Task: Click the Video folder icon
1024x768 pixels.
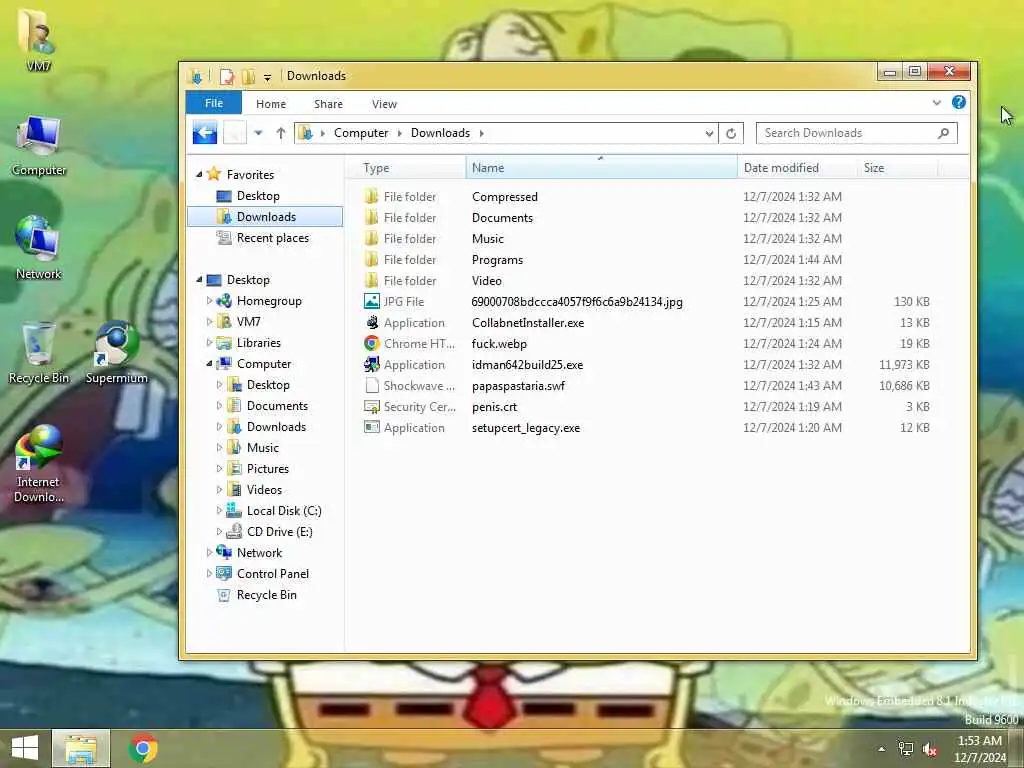Action: [372, 281]
